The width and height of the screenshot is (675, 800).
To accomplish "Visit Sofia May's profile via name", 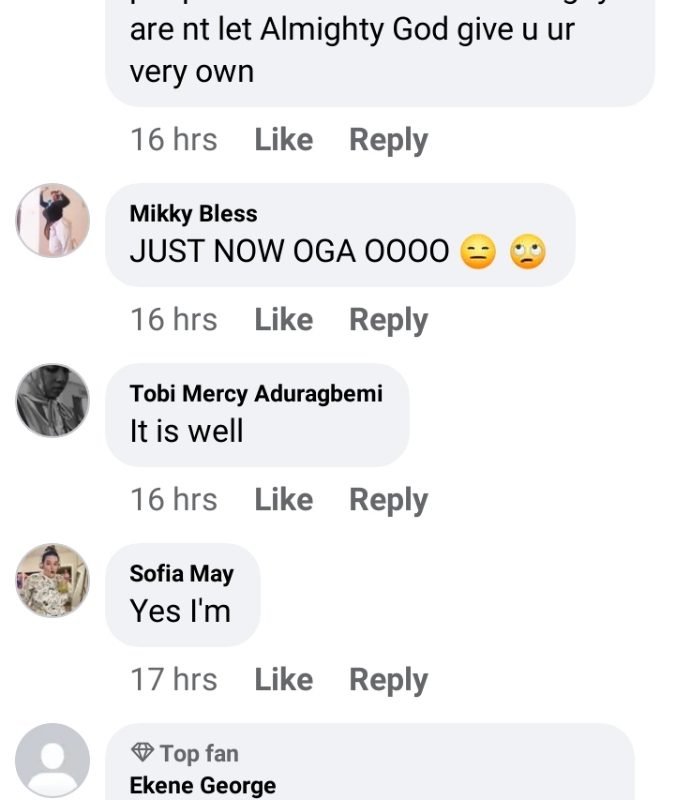I will tap(181, 574).
